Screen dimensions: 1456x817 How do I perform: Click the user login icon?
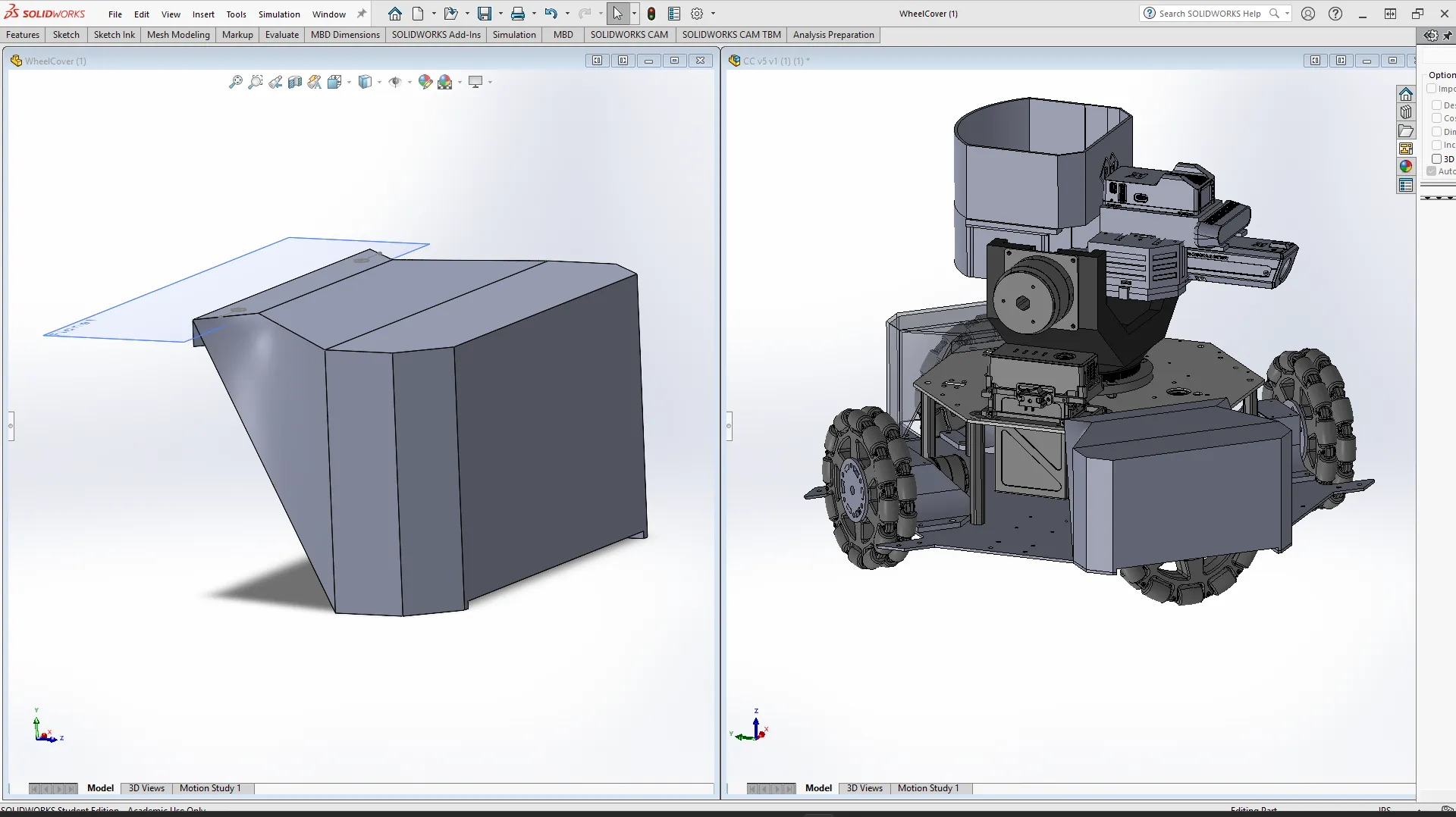click(1308, 14)
